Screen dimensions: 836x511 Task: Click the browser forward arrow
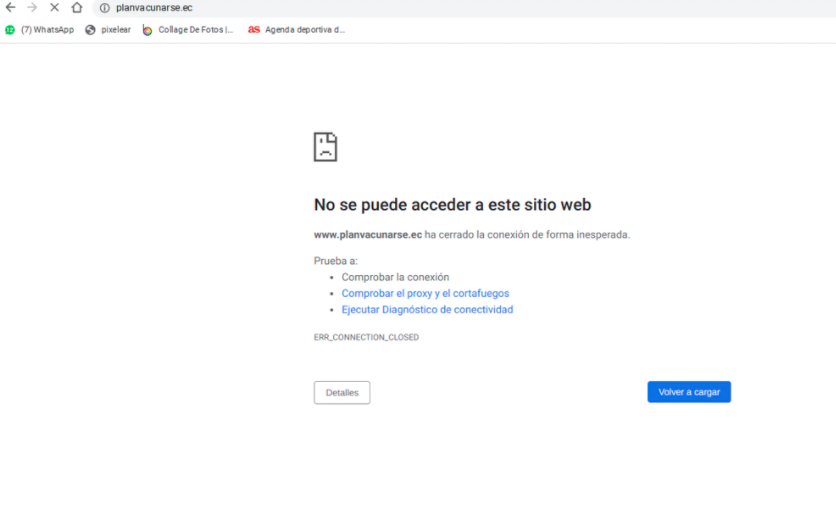[x=32, y=7]
